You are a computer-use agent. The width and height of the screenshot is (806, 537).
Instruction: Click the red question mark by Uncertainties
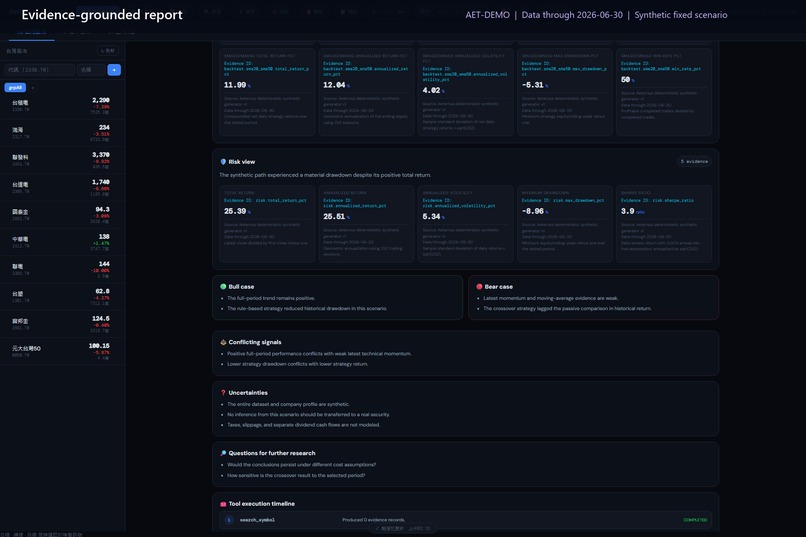(x=223, y=393)
